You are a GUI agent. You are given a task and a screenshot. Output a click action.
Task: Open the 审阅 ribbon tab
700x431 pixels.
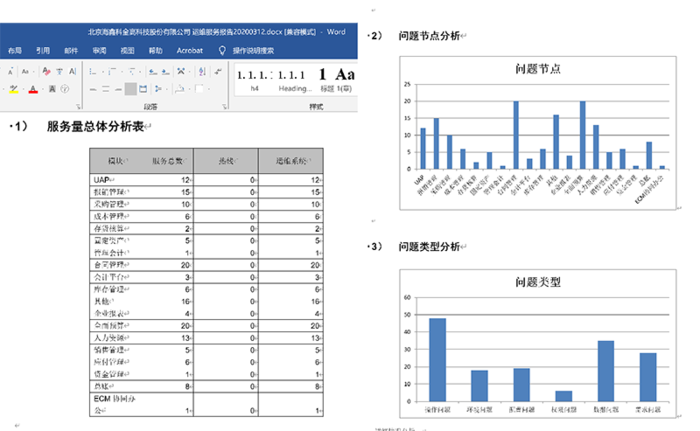coord(99,50)
